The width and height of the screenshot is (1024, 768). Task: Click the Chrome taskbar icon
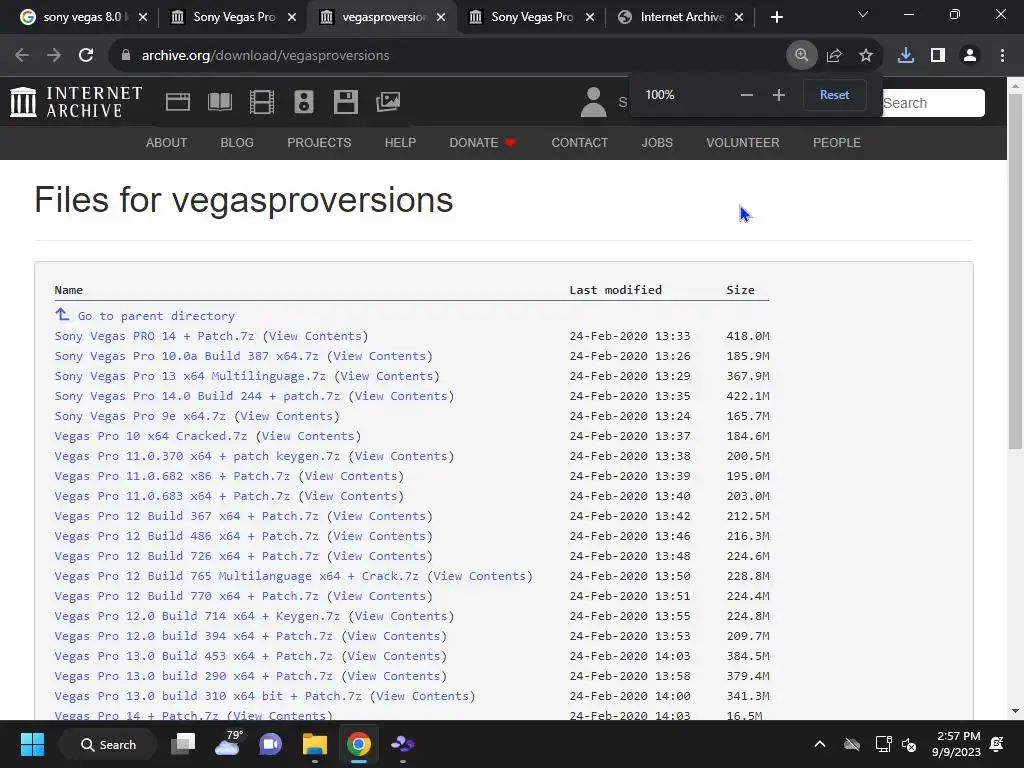[359, 744]
